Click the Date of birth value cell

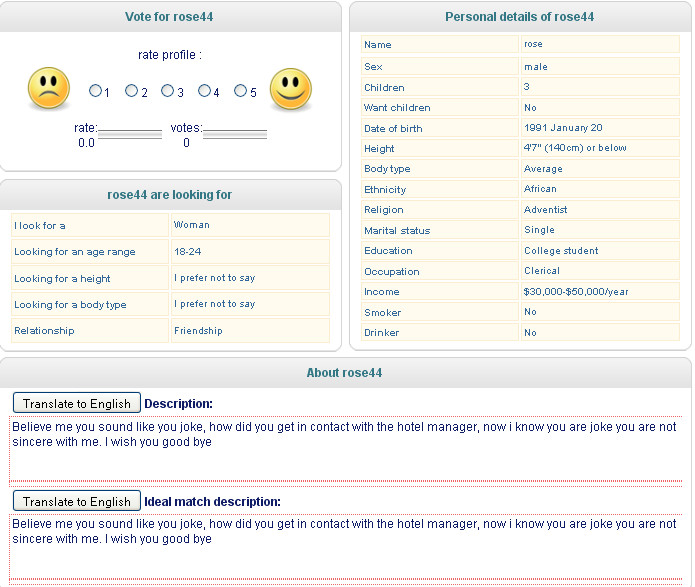click(x=598, y=128)
